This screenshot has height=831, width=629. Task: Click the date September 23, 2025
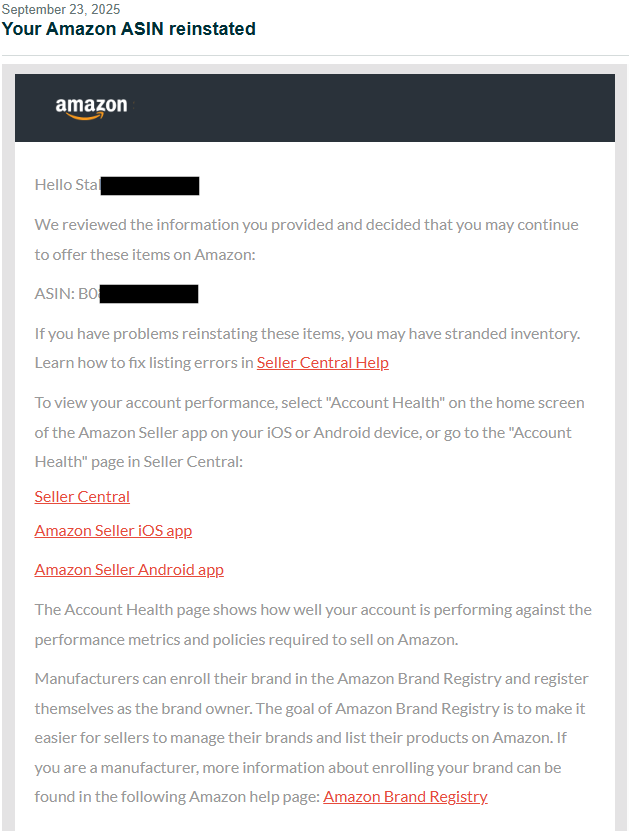tap(60, 9)
